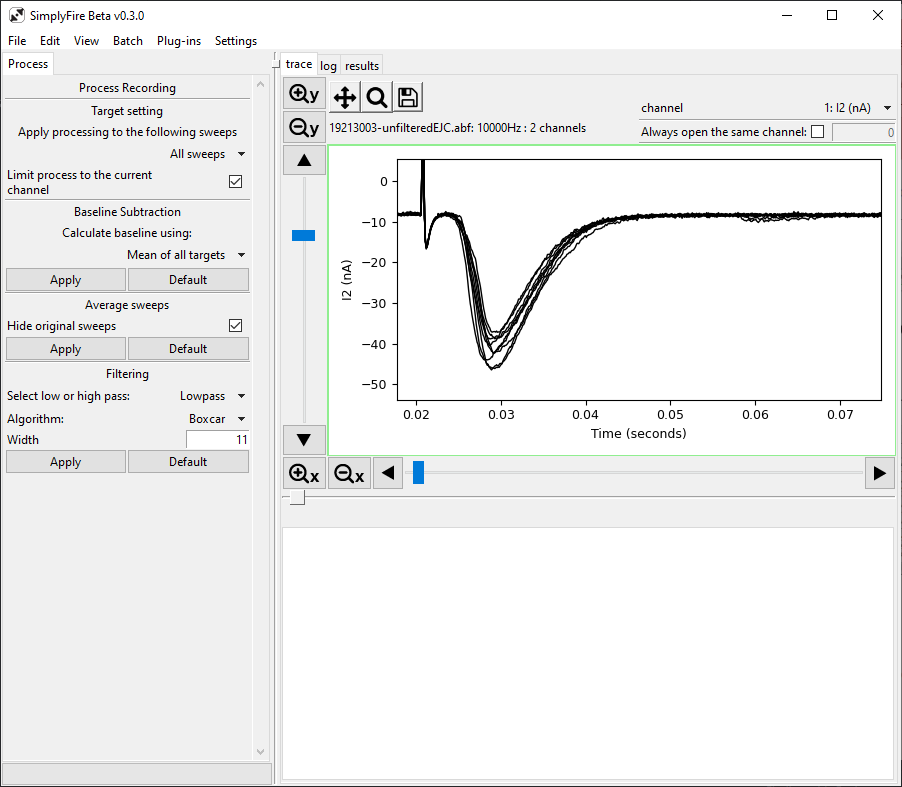Viewport: 902px width, 787px height.
Task: Pan the trace right with right arrow
Action: point(880,473)
